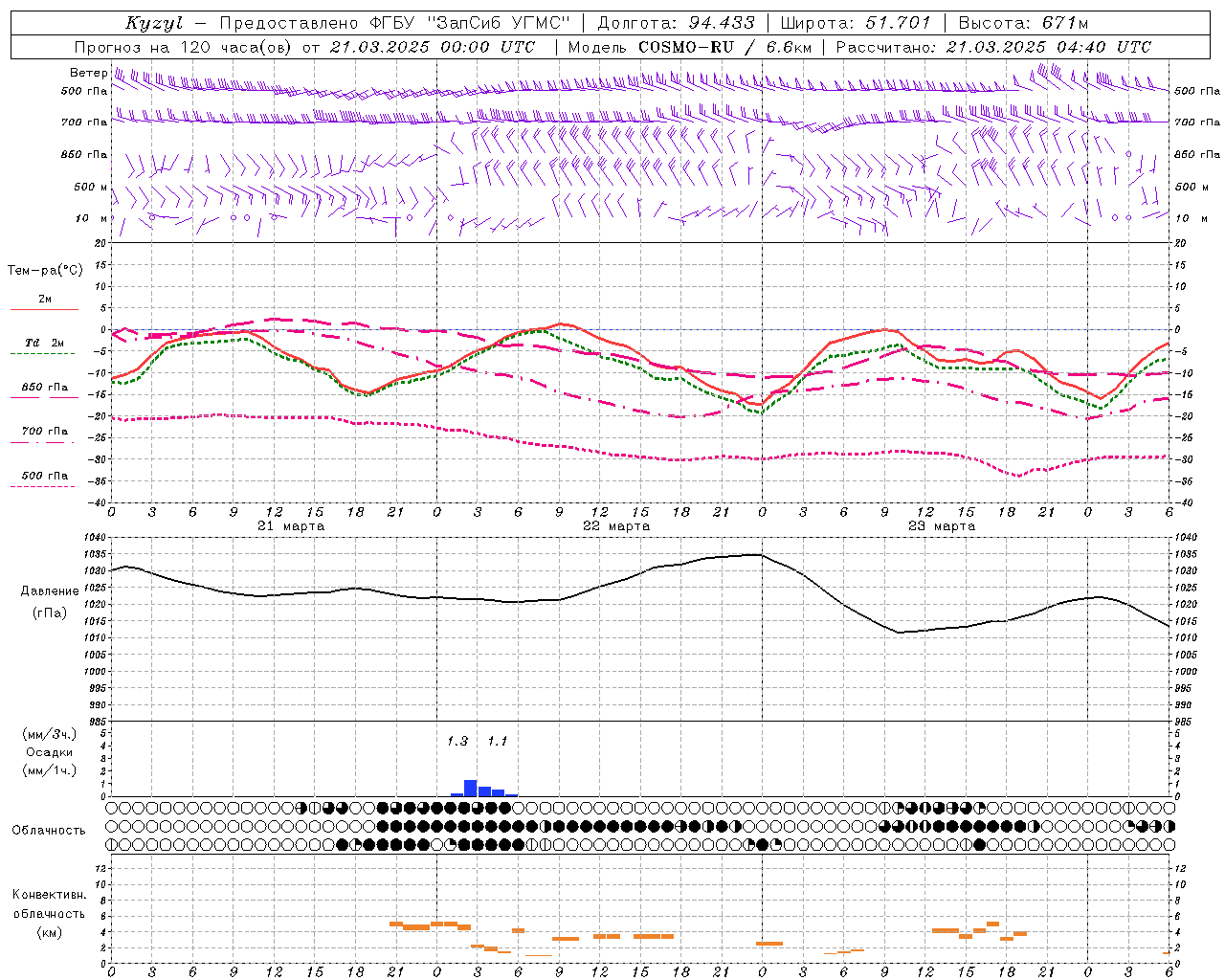Click the Тем-ра(°C) temperature panel label

point(45,271)
